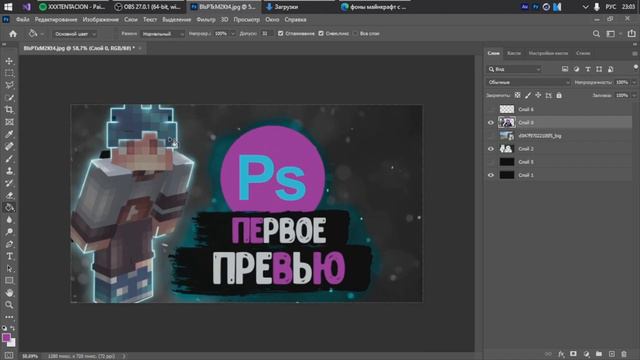Select the Move tool
This screenshot has width=640, height=360.
point(9,61)
